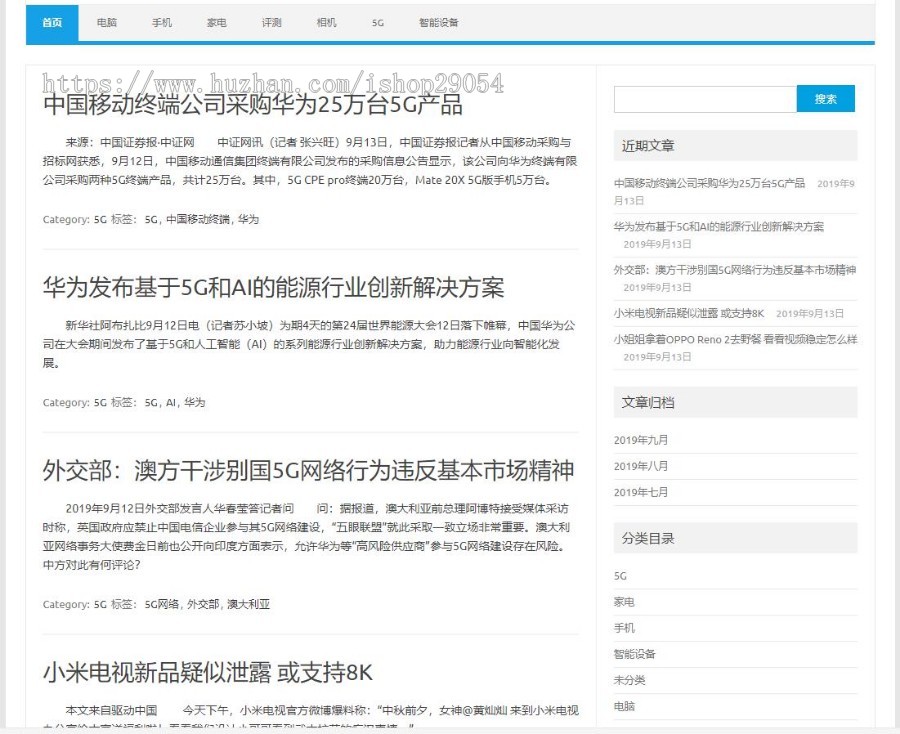This screenshot has width=900, height=734.
Task: Select the 电脑 navigation menu item
Action: point(106,22)
